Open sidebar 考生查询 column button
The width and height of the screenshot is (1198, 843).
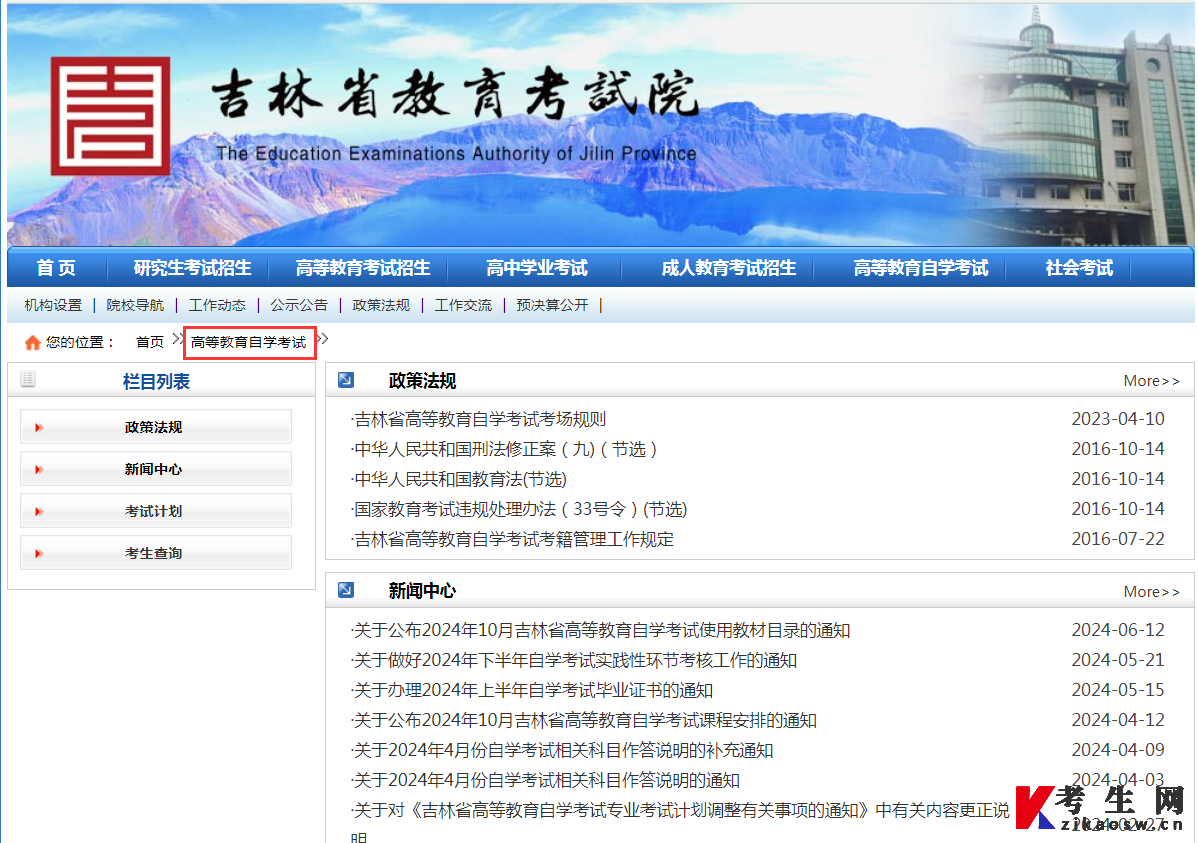[x=156, y=553]
